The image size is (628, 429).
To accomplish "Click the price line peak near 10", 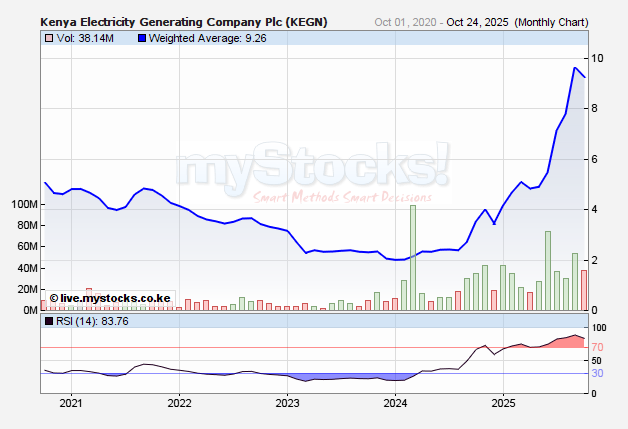I will click(575, 68).
